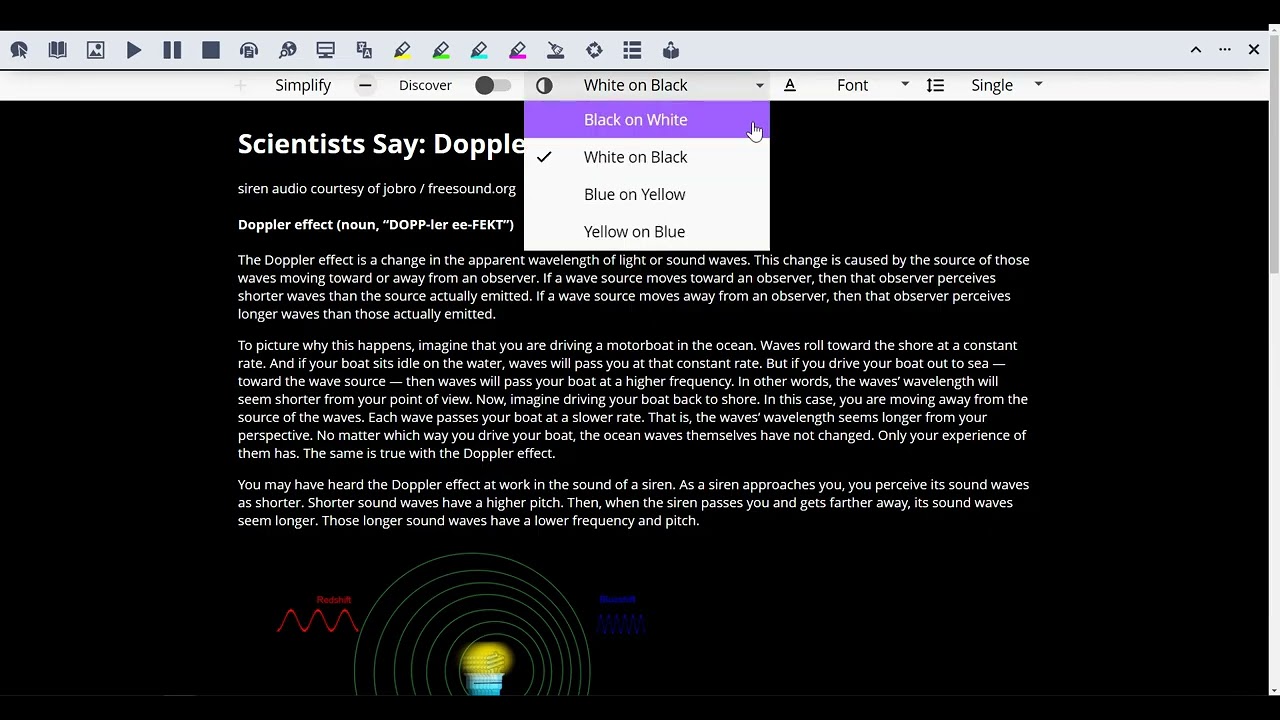Image resolution: width=1280 pixels, height=720 pixels.
Task: Choose Blue on Yellow color scheme
Action: [x=647, y=194]
